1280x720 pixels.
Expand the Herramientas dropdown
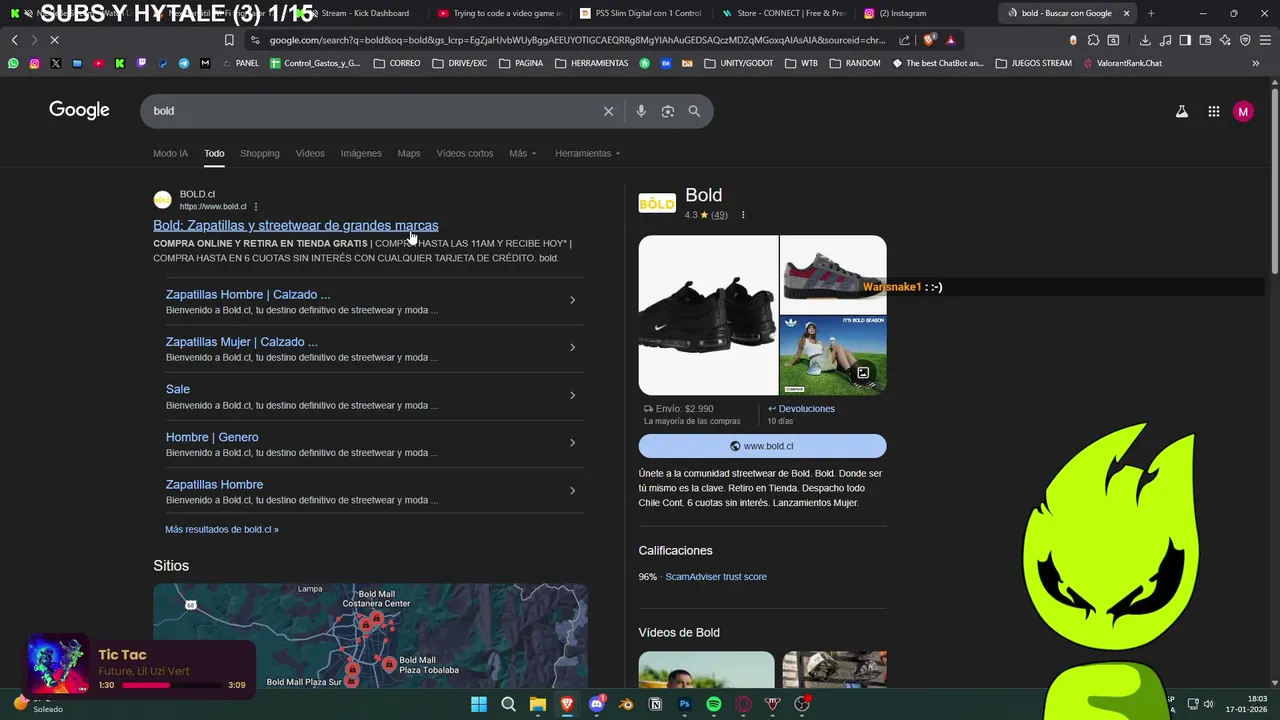(x=588, y=153)
